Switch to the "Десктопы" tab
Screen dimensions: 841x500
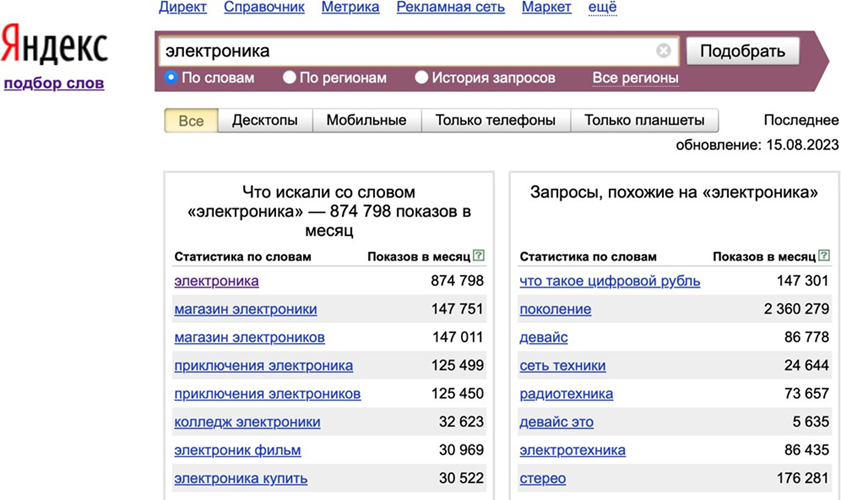point(265,120)
